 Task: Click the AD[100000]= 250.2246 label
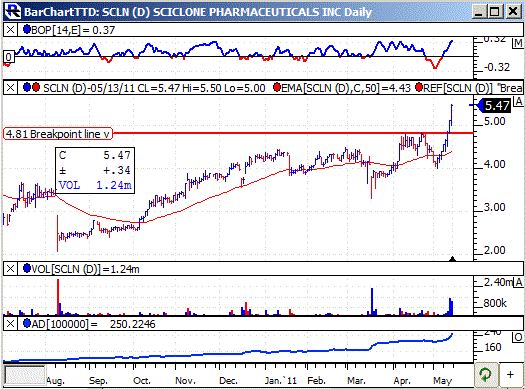[x=94, y=324]
